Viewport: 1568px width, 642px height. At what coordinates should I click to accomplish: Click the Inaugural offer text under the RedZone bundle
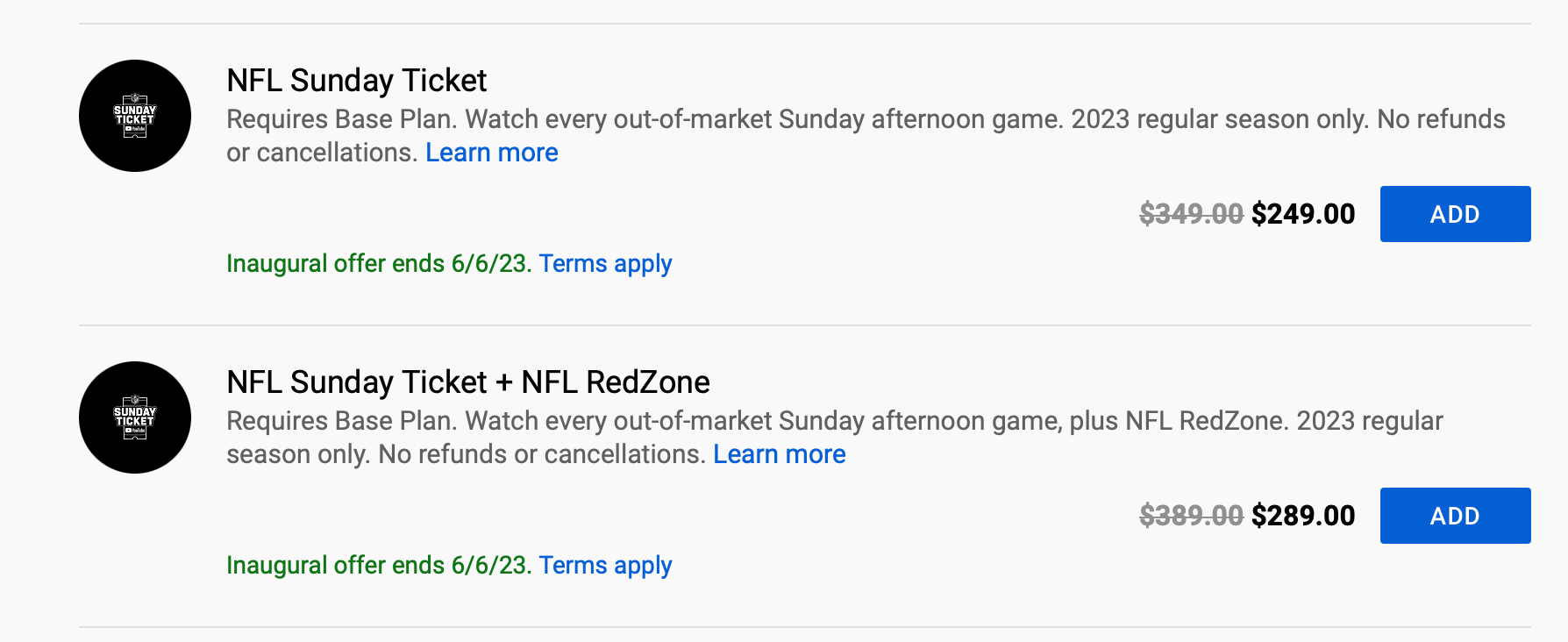[x=378, y=566]
